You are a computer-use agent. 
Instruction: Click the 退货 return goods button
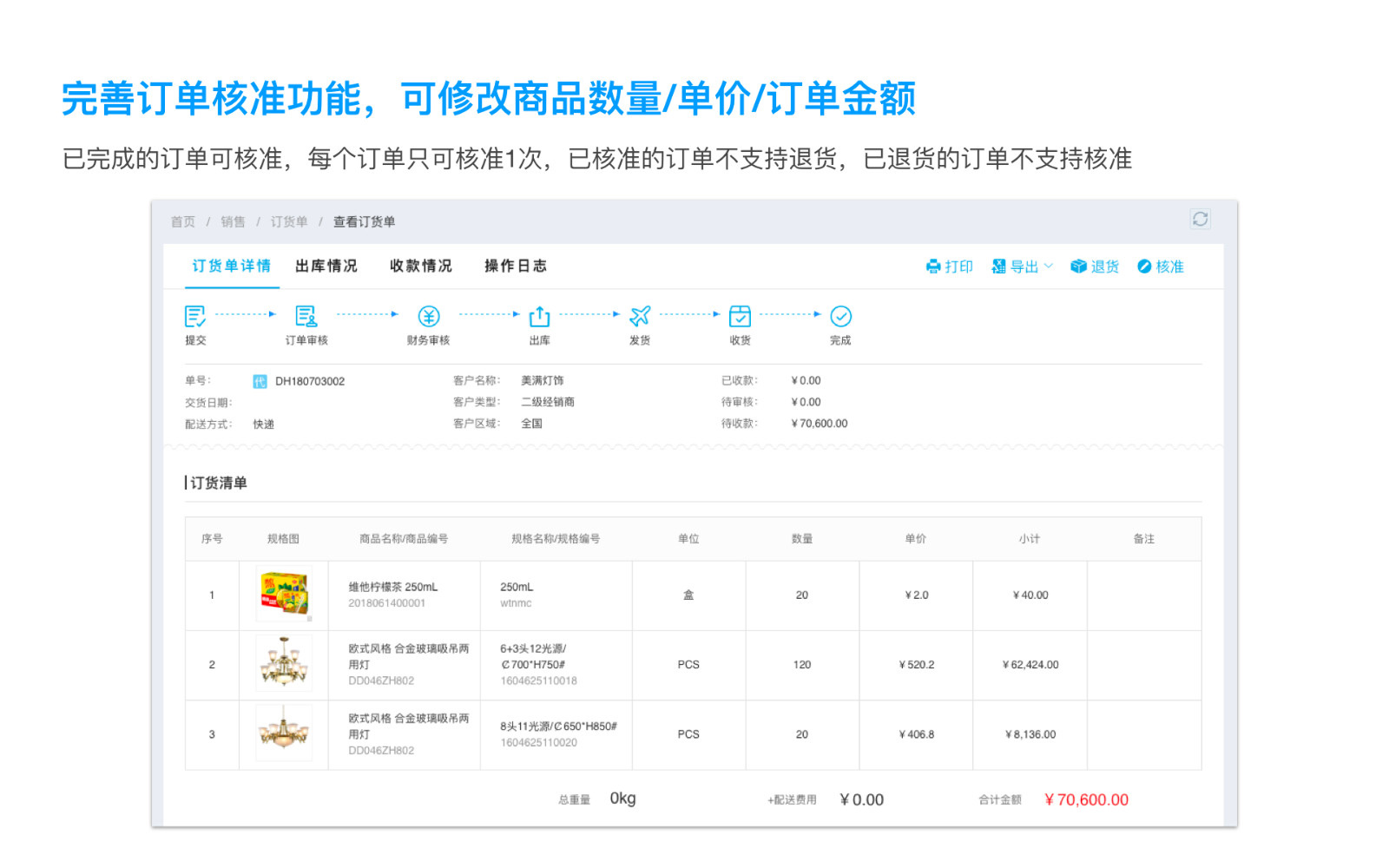(1095, 266)
